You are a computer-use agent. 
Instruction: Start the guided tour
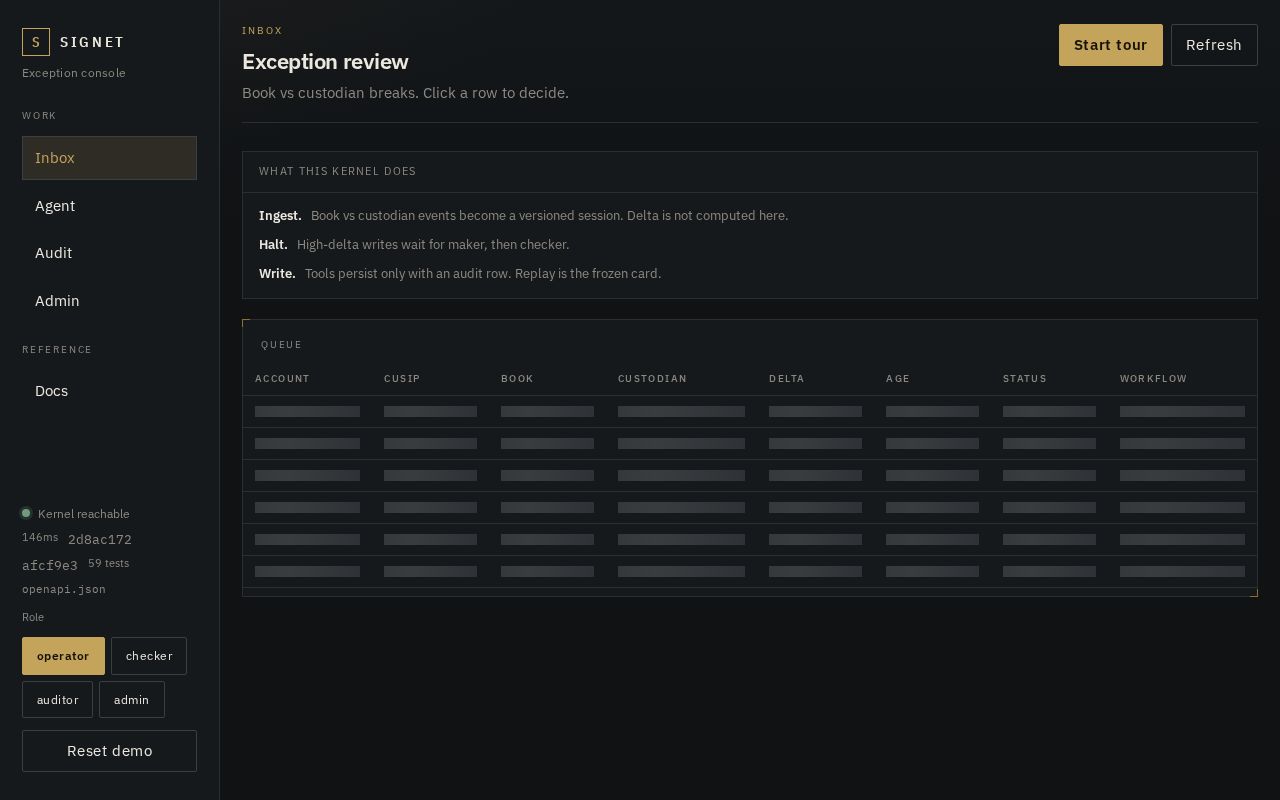1110,45
